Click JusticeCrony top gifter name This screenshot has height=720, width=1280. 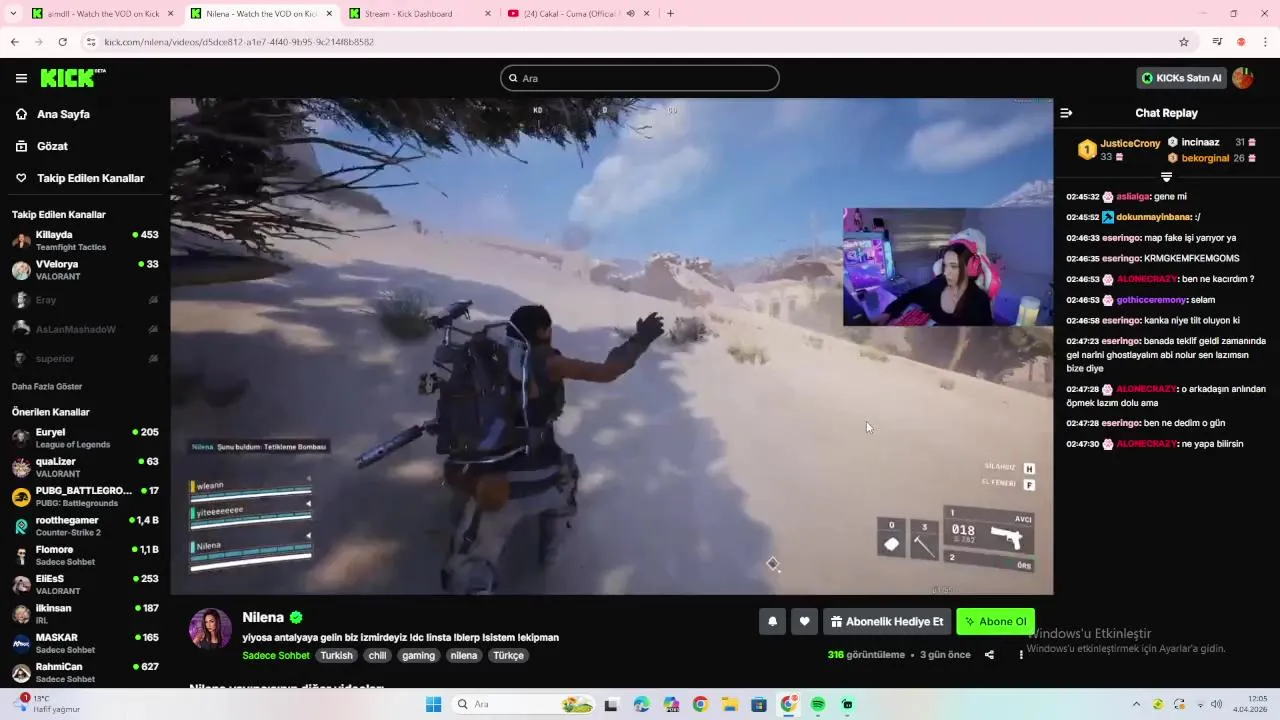pos(1130,143)
